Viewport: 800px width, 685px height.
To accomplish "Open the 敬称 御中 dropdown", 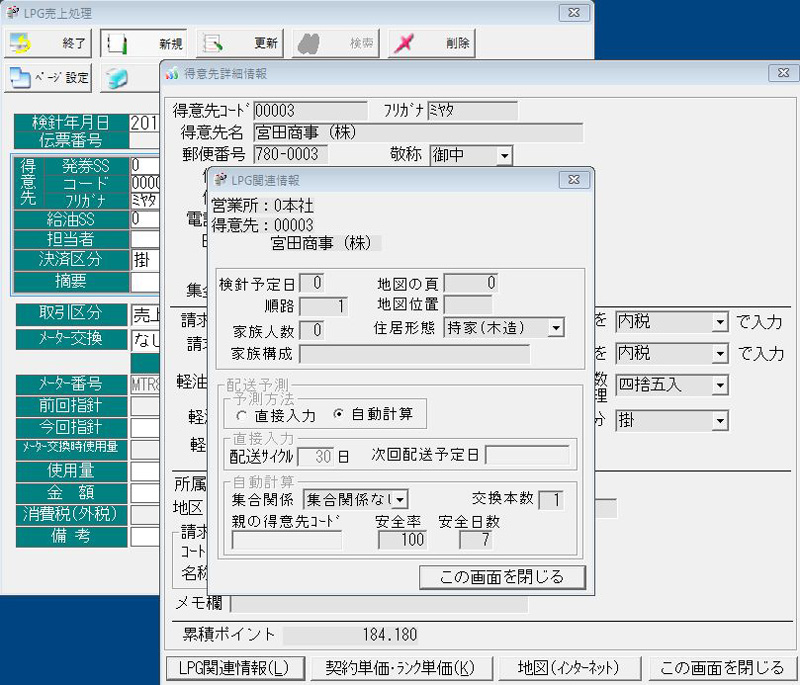I will (503, 155).
